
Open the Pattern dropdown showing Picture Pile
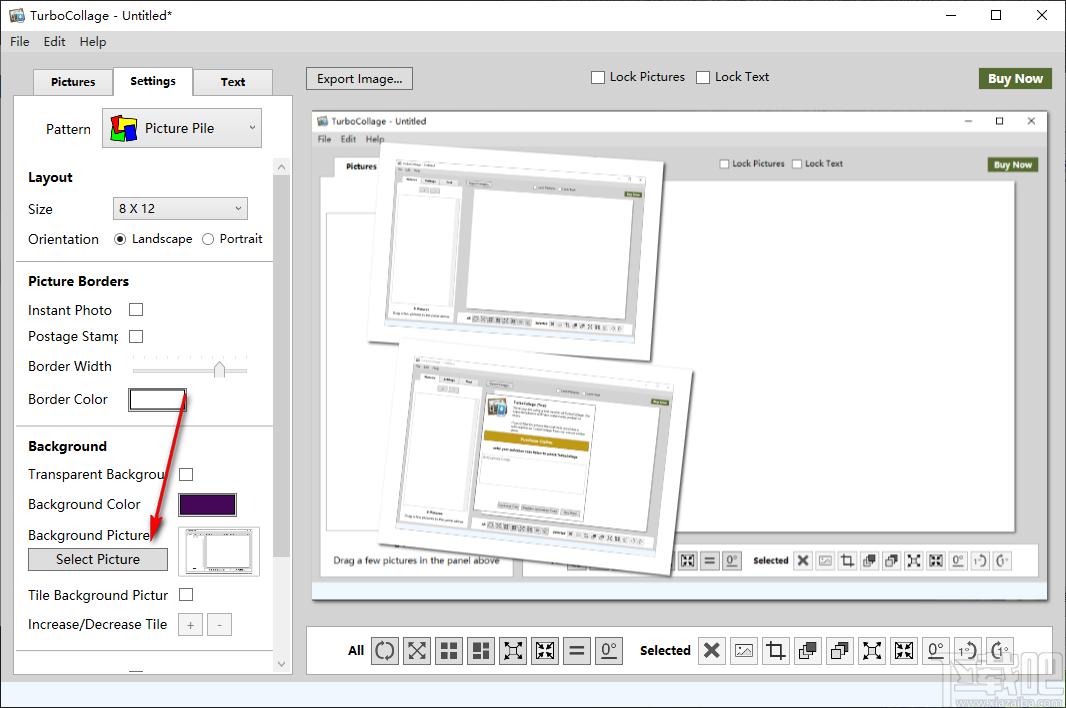(x=182, y=128)
